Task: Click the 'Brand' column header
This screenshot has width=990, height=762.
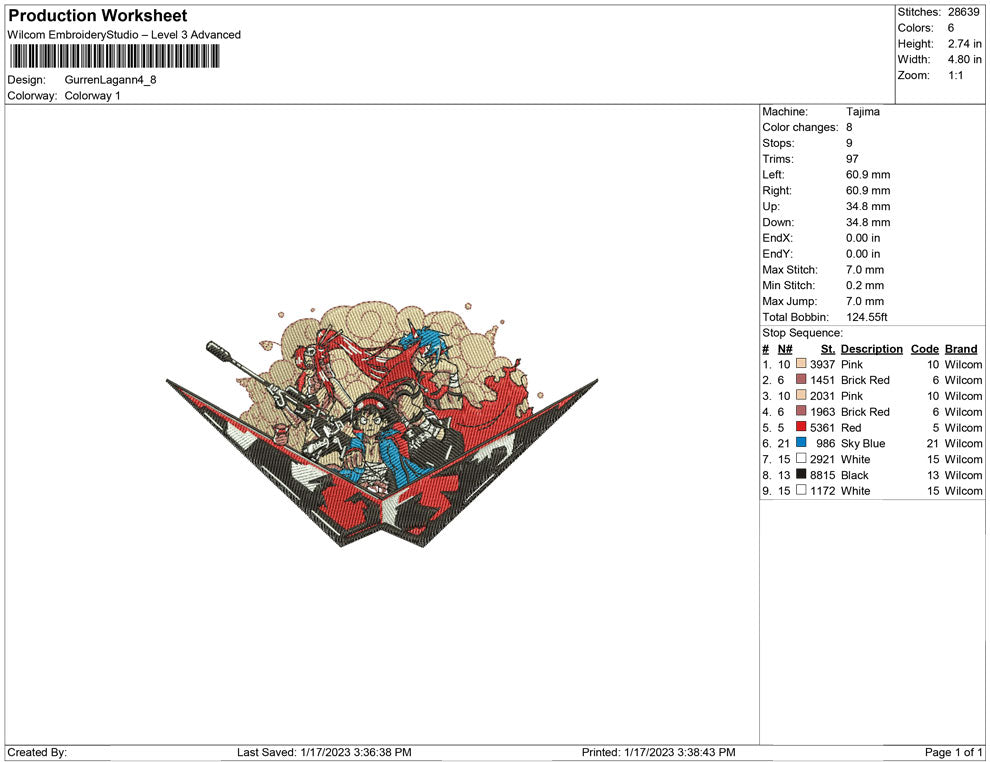Action: tap(961, 348)
